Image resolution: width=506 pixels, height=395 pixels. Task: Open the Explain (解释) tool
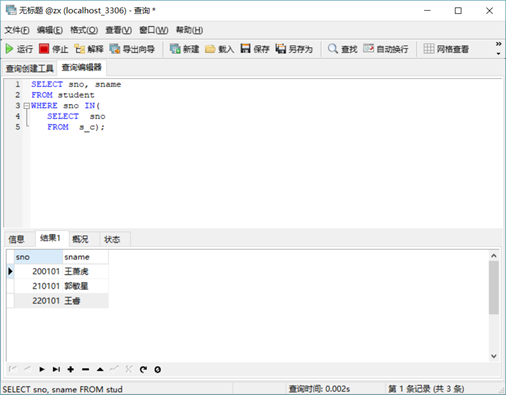click(x=89, y=49)
